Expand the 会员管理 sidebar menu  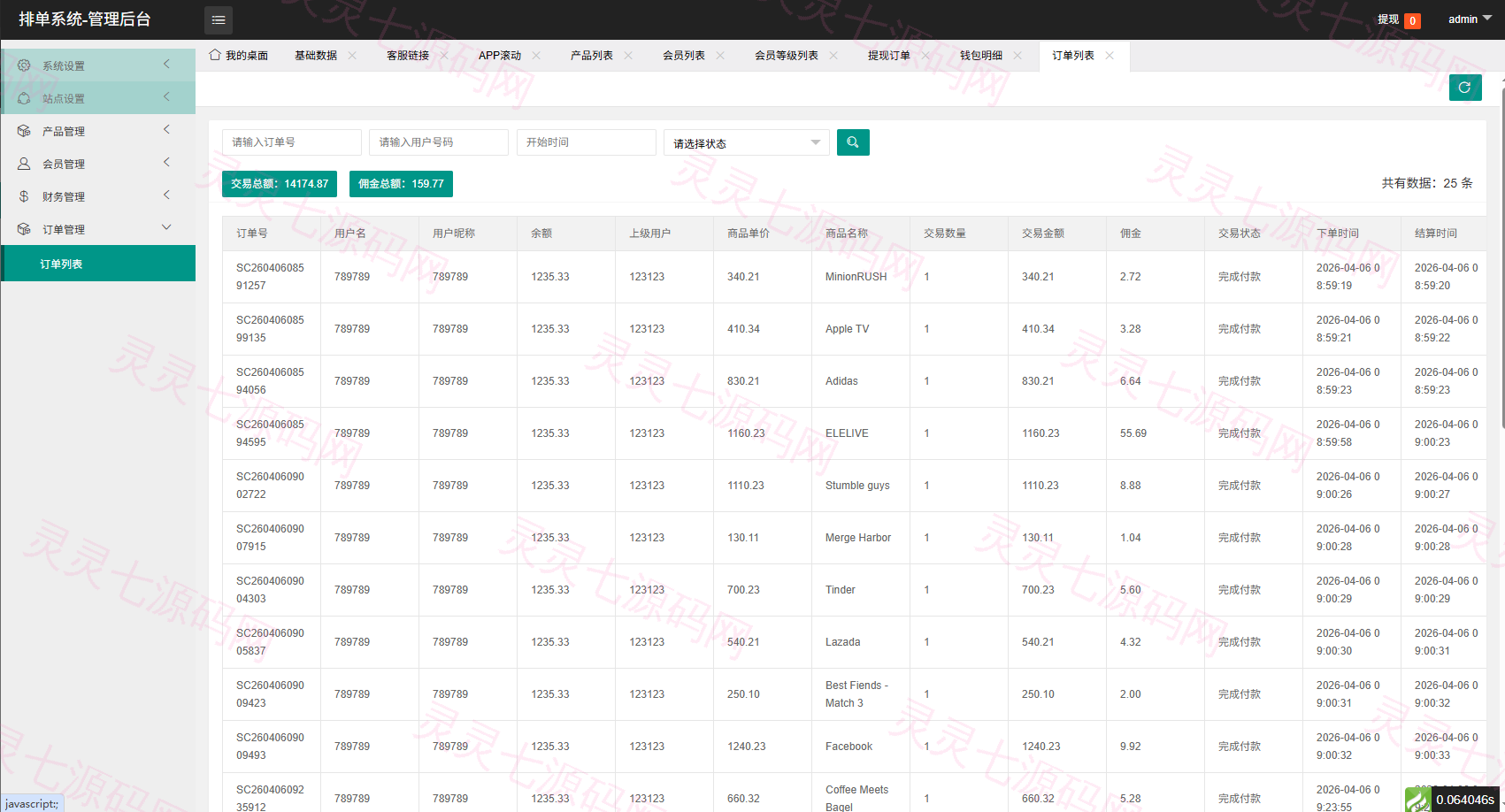click(98, 164)
